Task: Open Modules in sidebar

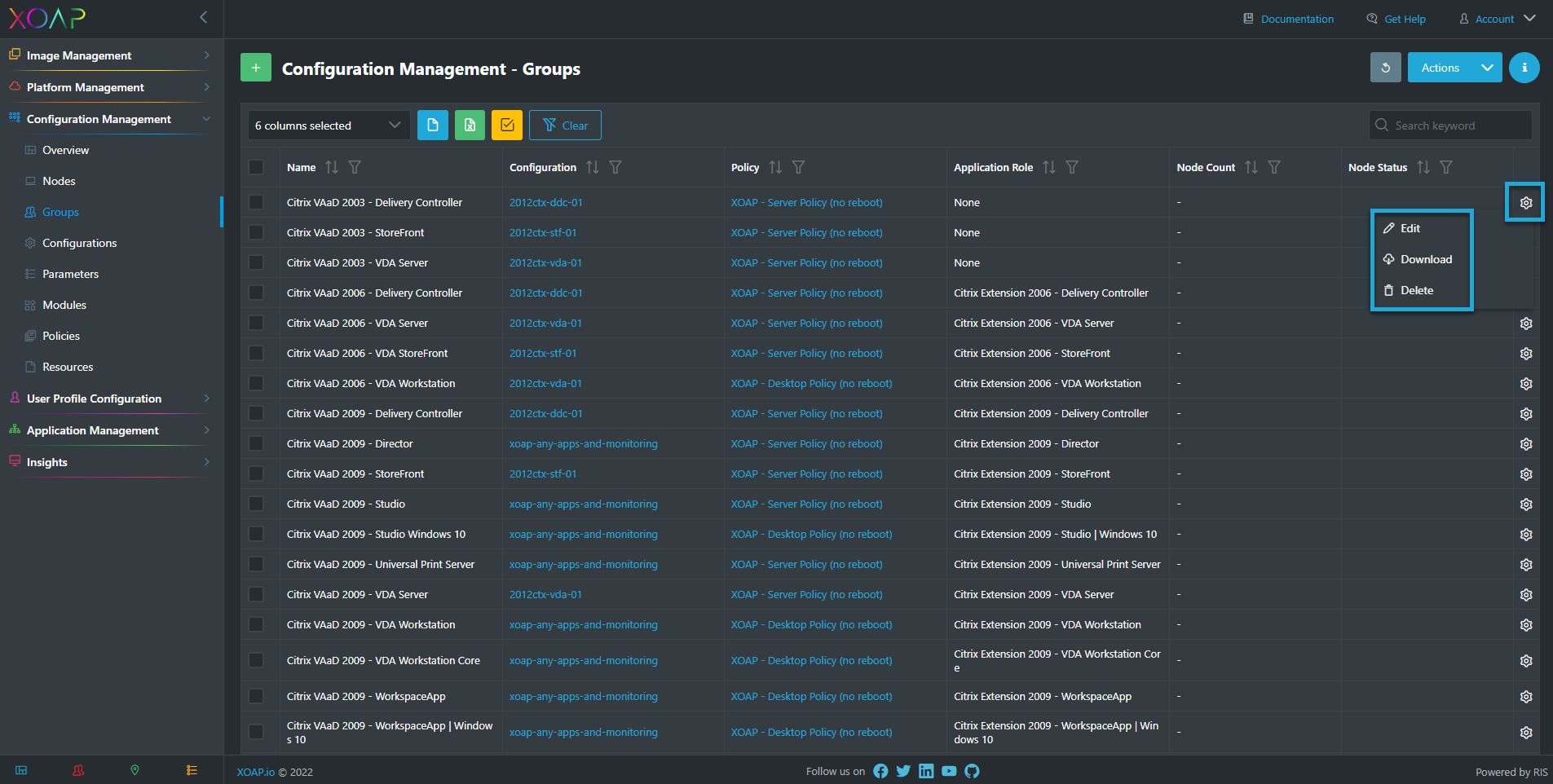Action: click(x=64, y=305)
